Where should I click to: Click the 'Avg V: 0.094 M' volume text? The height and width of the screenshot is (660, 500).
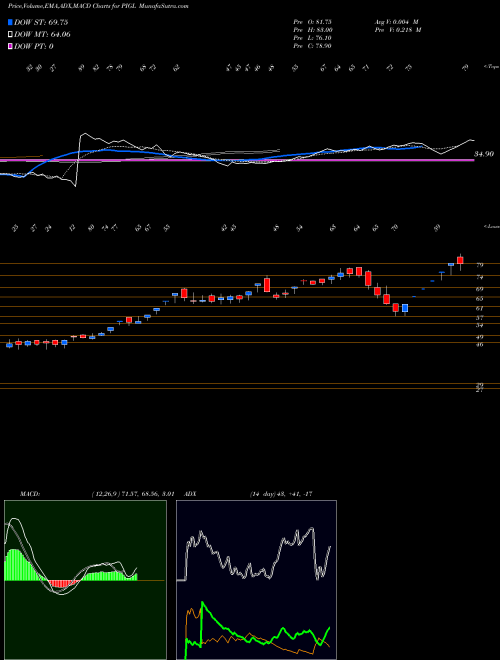[x=396, y=21]
